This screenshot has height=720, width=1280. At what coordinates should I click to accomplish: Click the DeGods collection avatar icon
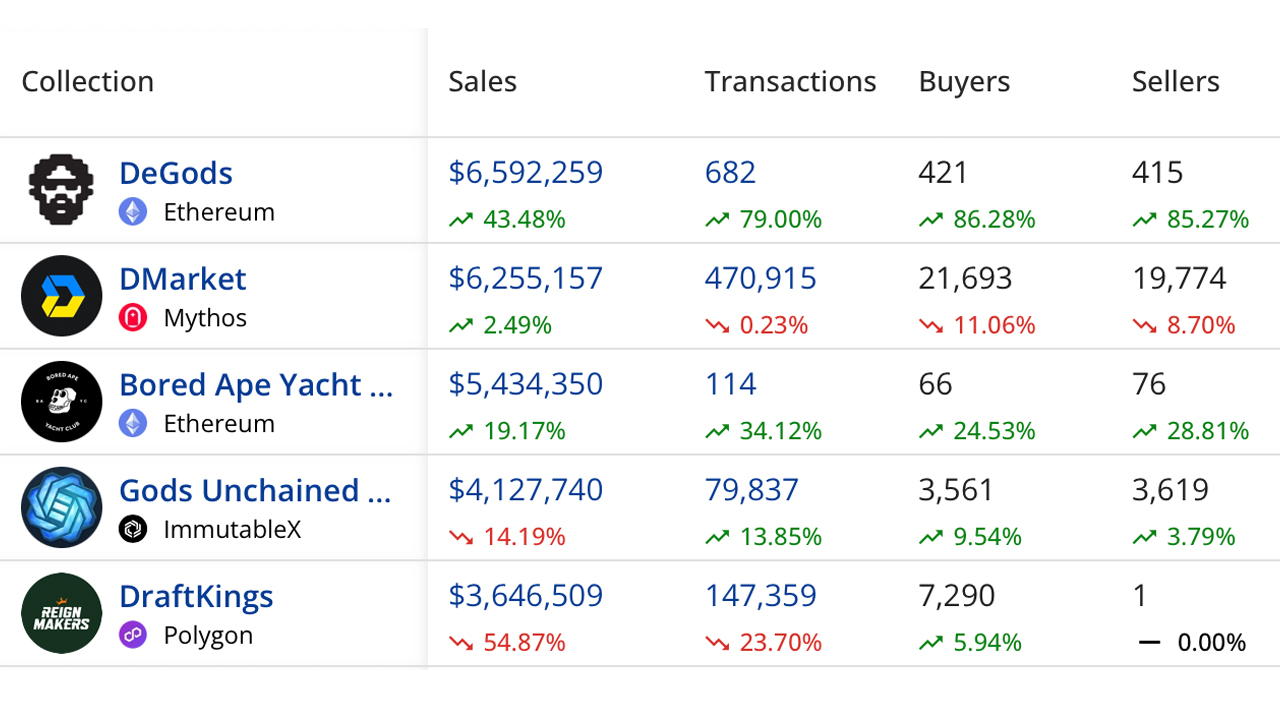click(x=61, y=189)
